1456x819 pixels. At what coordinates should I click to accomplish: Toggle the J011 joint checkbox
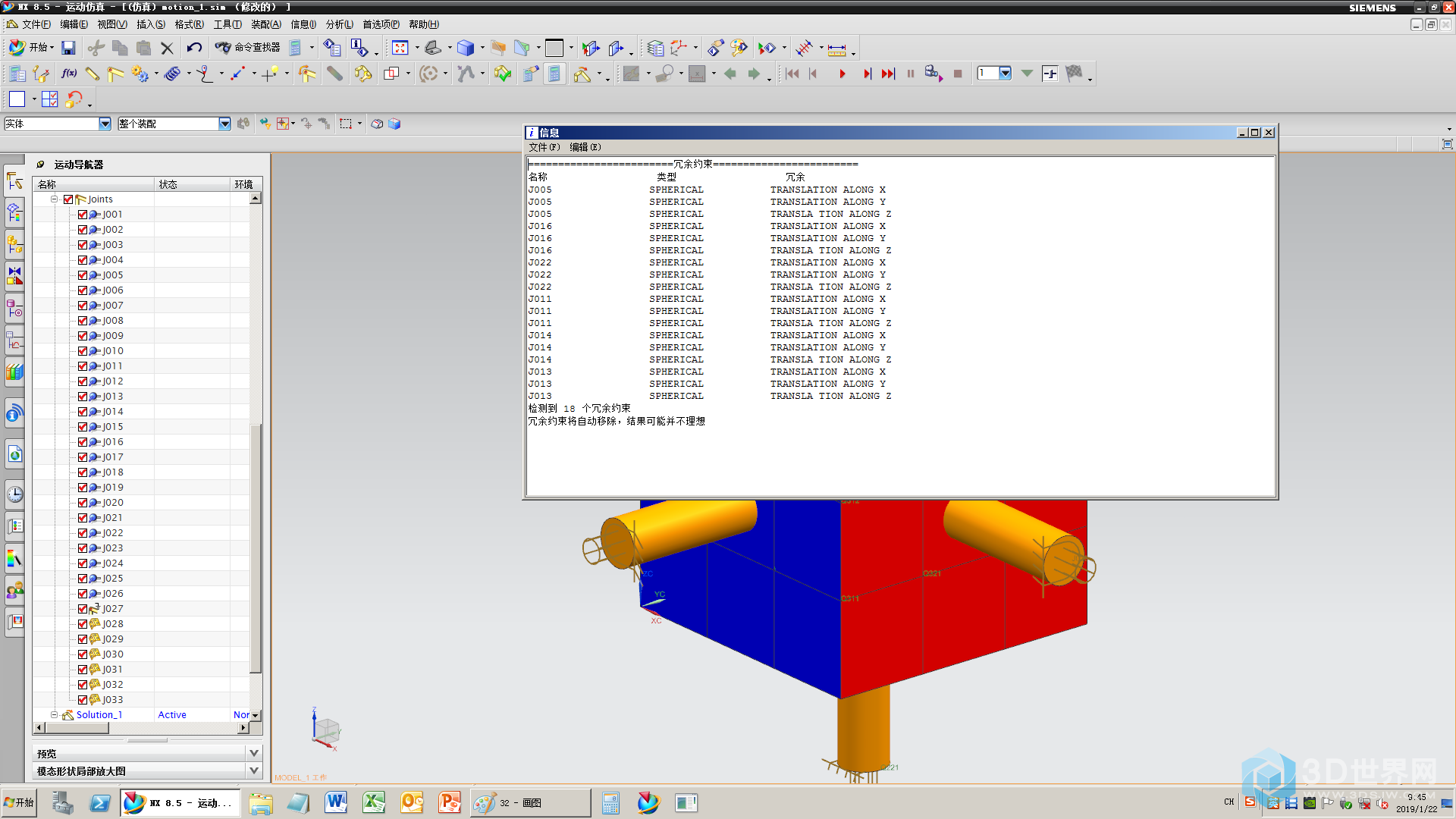point(83,366)
